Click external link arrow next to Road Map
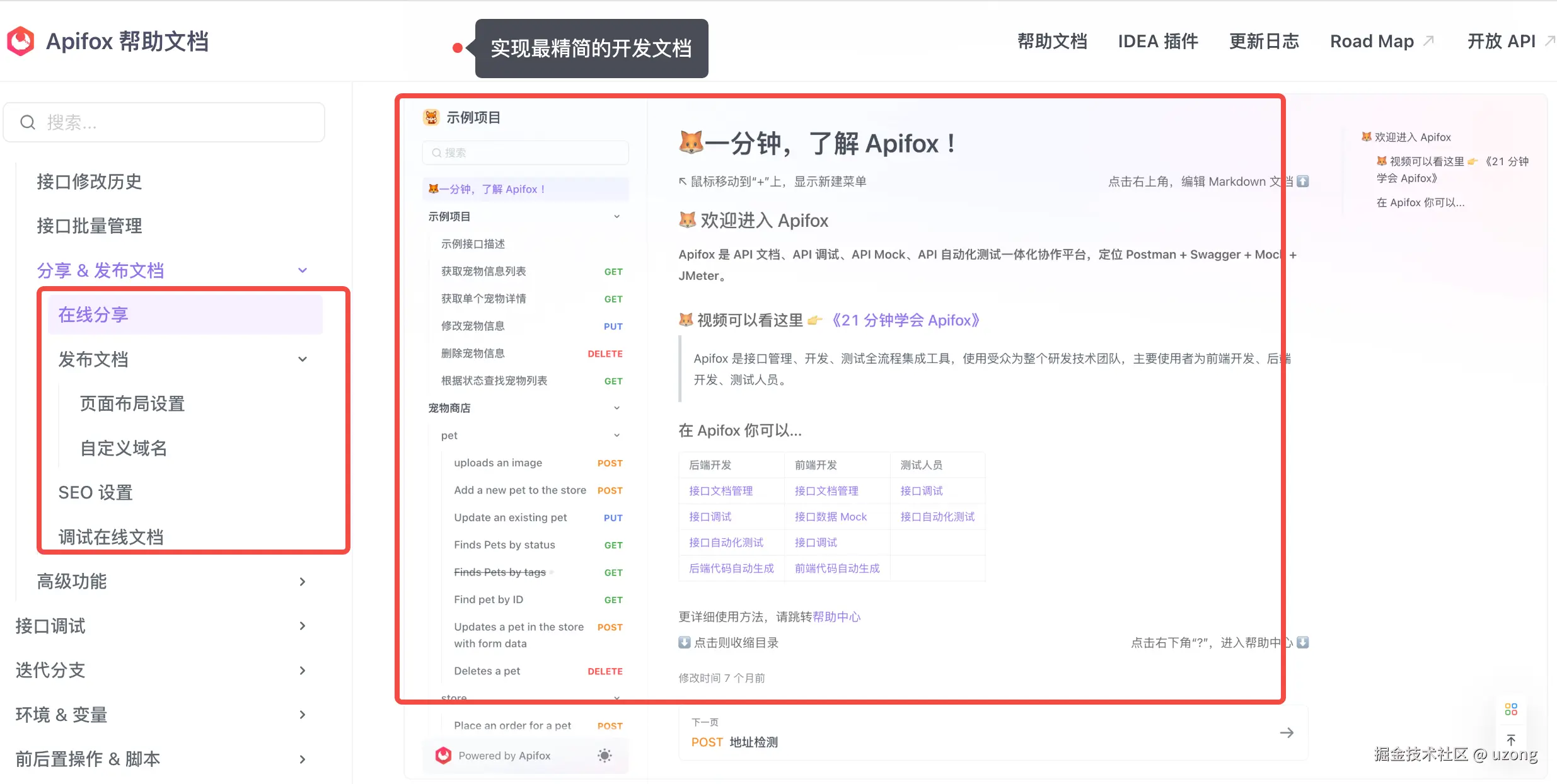The width and height of the screenshot is (1557, 784). [1429, 41]
